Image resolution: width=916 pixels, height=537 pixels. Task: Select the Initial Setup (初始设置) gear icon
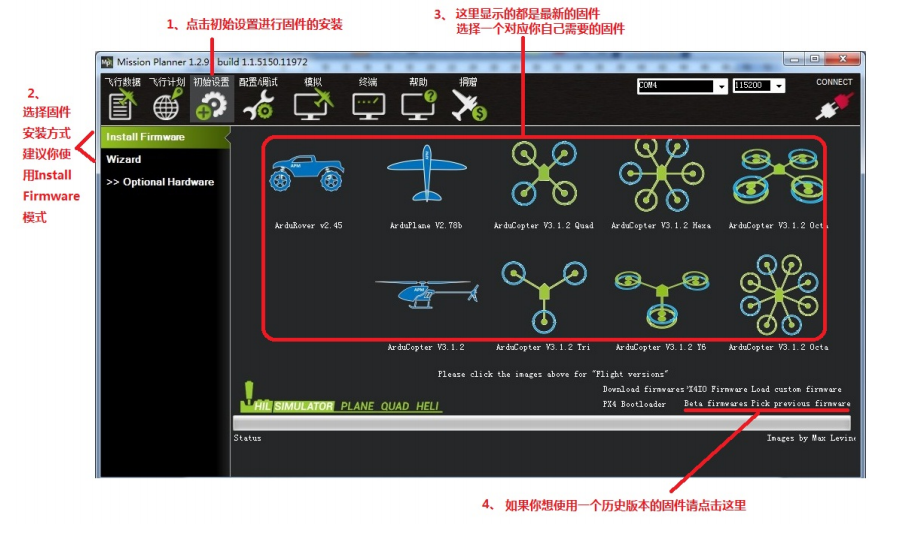211,105
